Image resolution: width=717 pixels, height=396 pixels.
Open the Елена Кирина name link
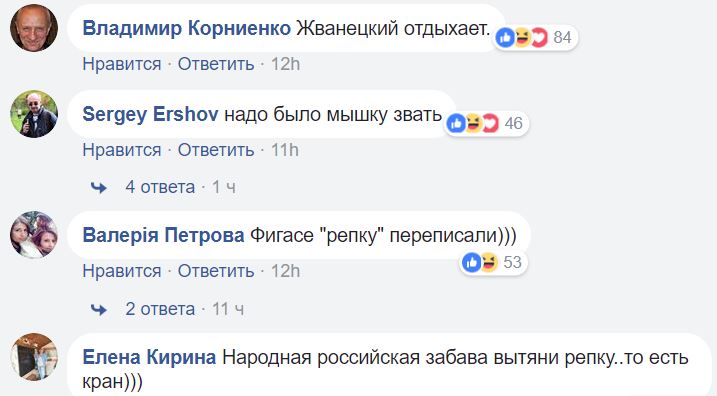pyautogui.click(x=149, y=357)
